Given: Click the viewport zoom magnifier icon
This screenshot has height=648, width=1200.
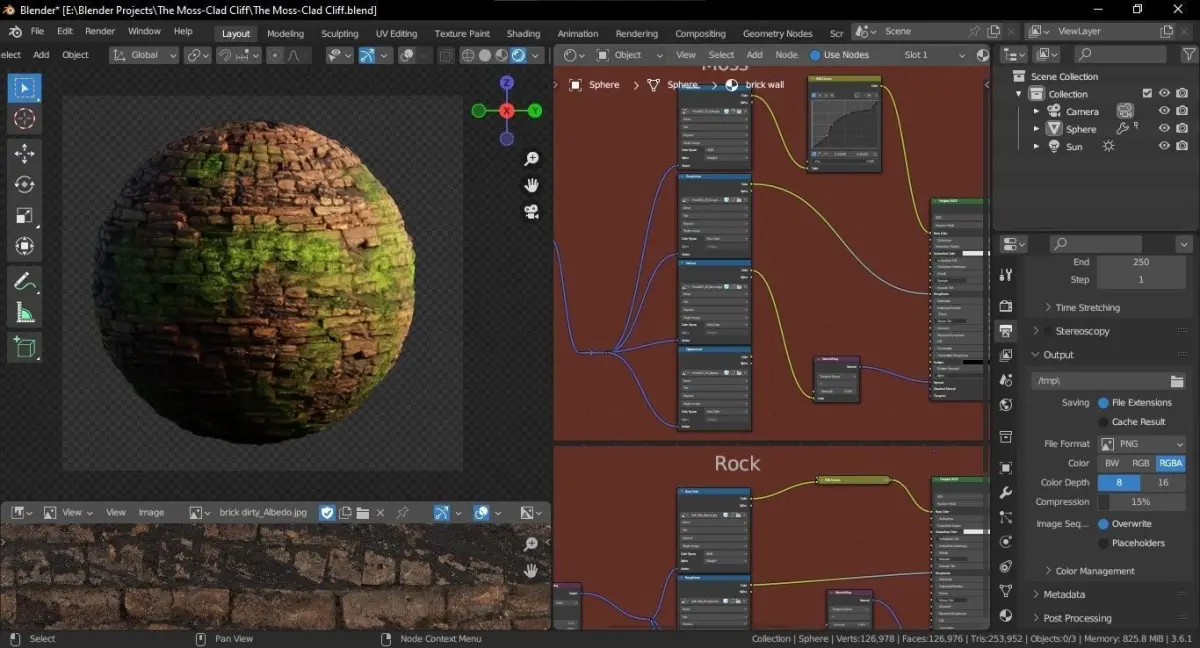Looking at the screenshot, I should 532,159.
